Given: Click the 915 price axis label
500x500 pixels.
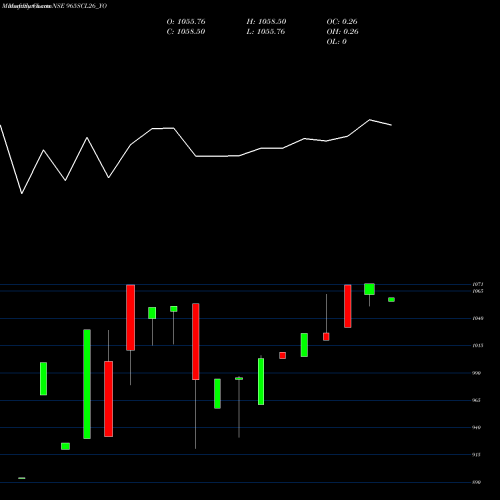Looking at the screenshot, I should (477, 455).
